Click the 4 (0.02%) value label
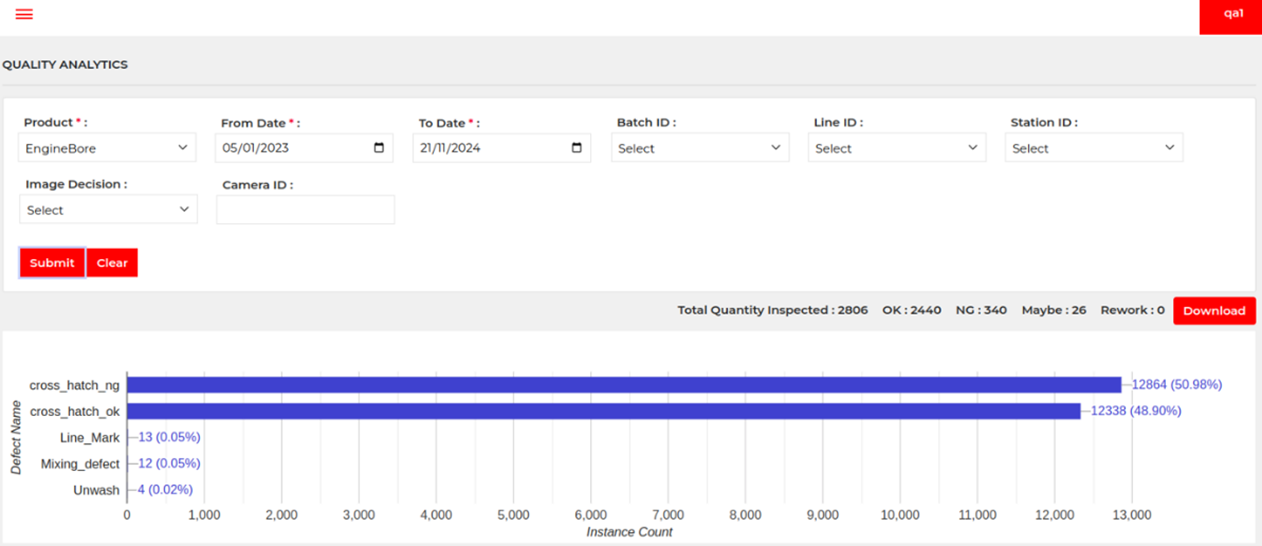Viewport: 1262px width, 546px height. click(x=165, y=490)
